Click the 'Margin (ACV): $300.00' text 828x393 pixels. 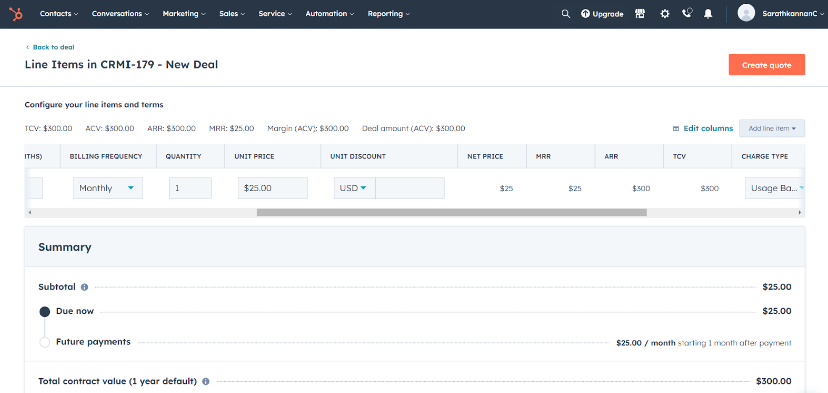[x=308, y=128]
